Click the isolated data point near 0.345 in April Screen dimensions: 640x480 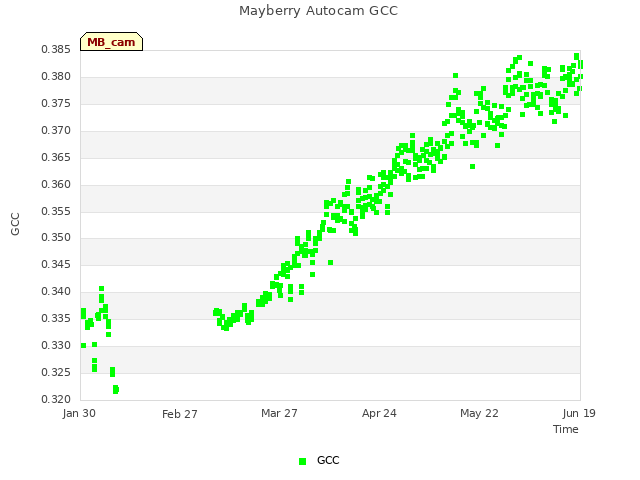click(331, 262)
